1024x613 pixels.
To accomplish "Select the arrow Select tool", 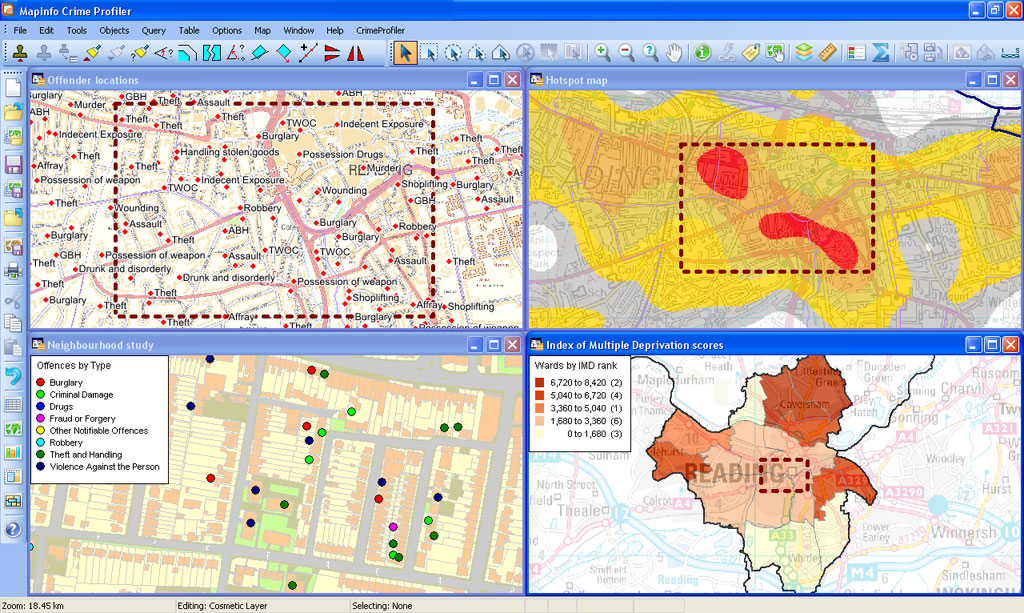I will point(405,53).
